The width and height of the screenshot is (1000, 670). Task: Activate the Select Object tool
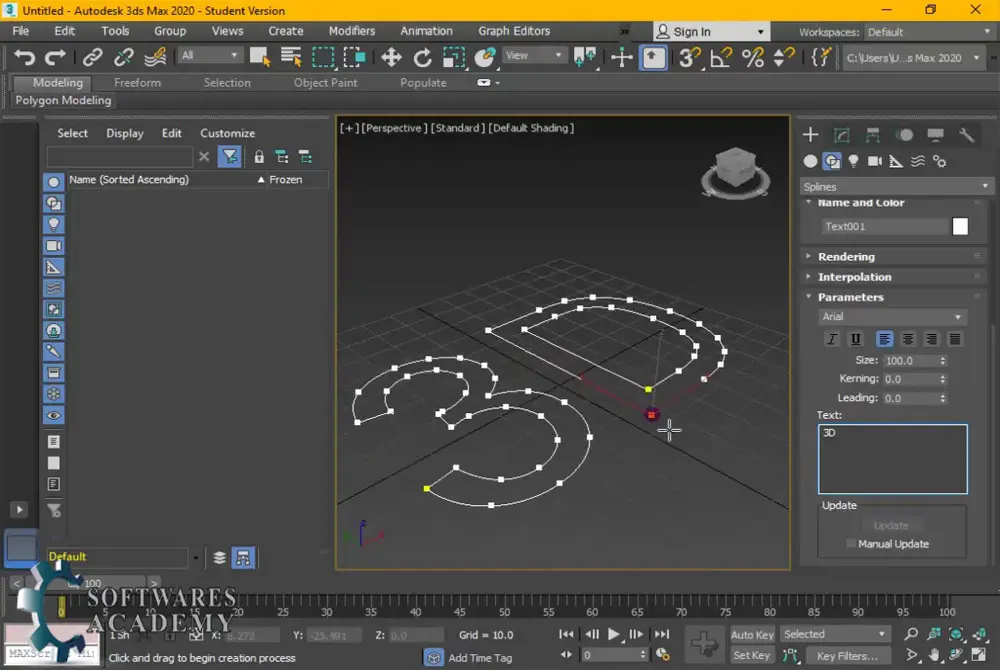click(x=260, y=57)
